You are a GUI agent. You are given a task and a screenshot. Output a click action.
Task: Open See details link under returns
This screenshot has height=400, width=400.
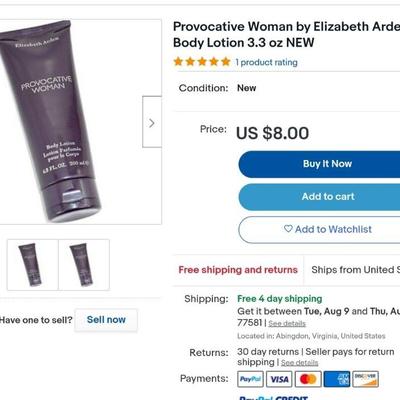click(x=299, y=363)
